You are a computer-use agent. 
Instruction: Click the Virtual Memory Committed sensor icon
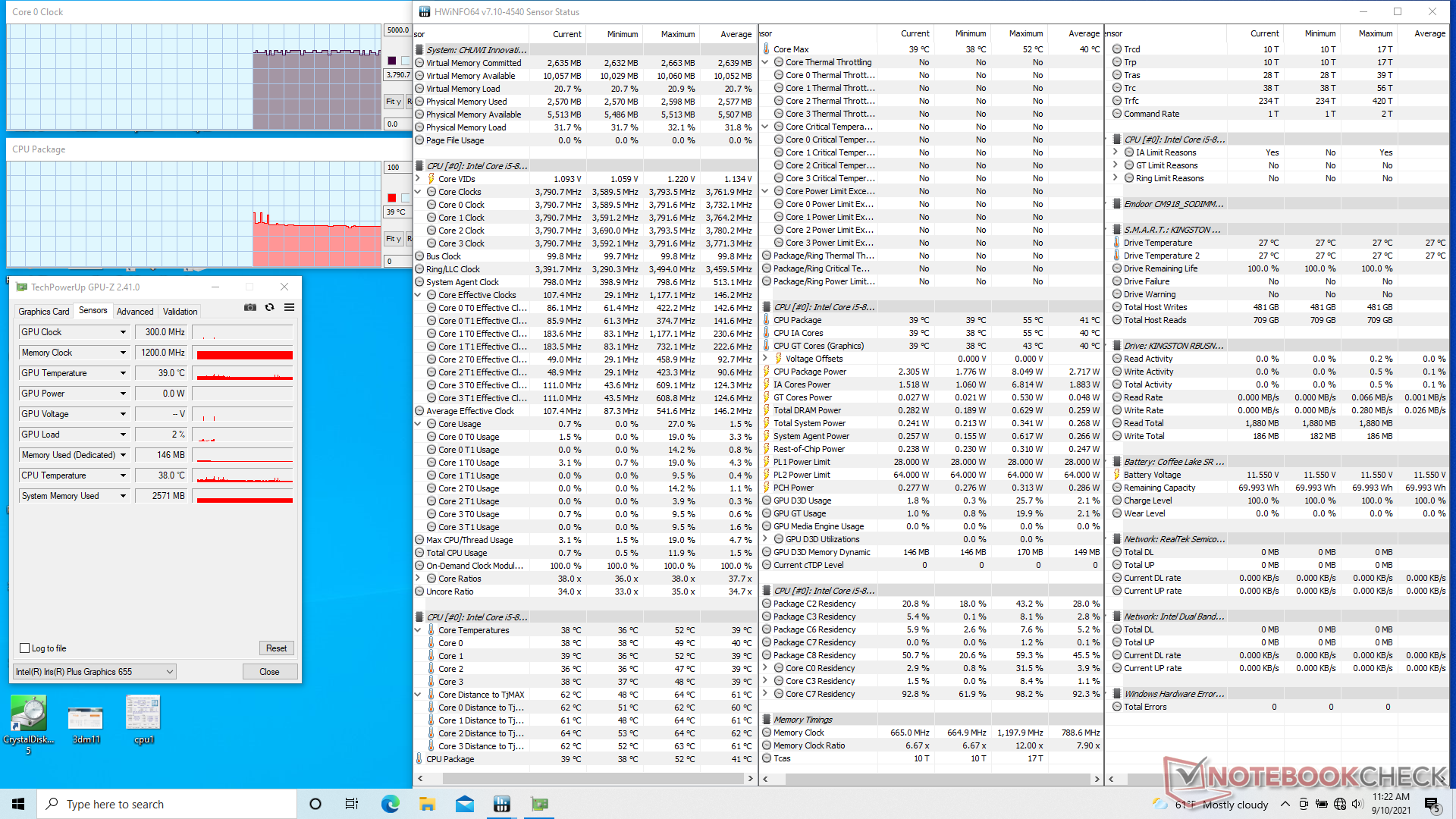click(x=419, y=63)
